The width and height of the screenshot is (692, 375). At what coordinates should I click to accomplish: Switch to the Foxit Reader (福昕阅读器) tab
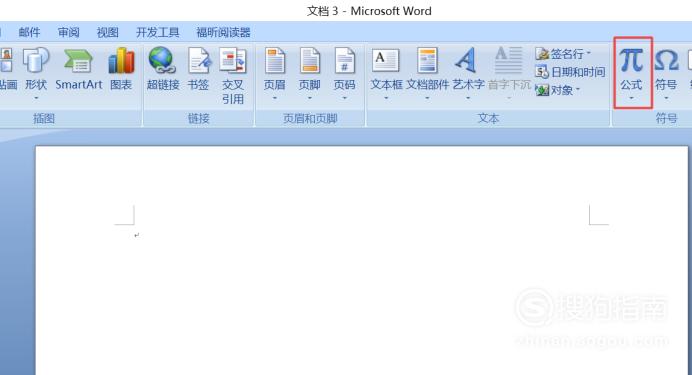pos(223,32)
